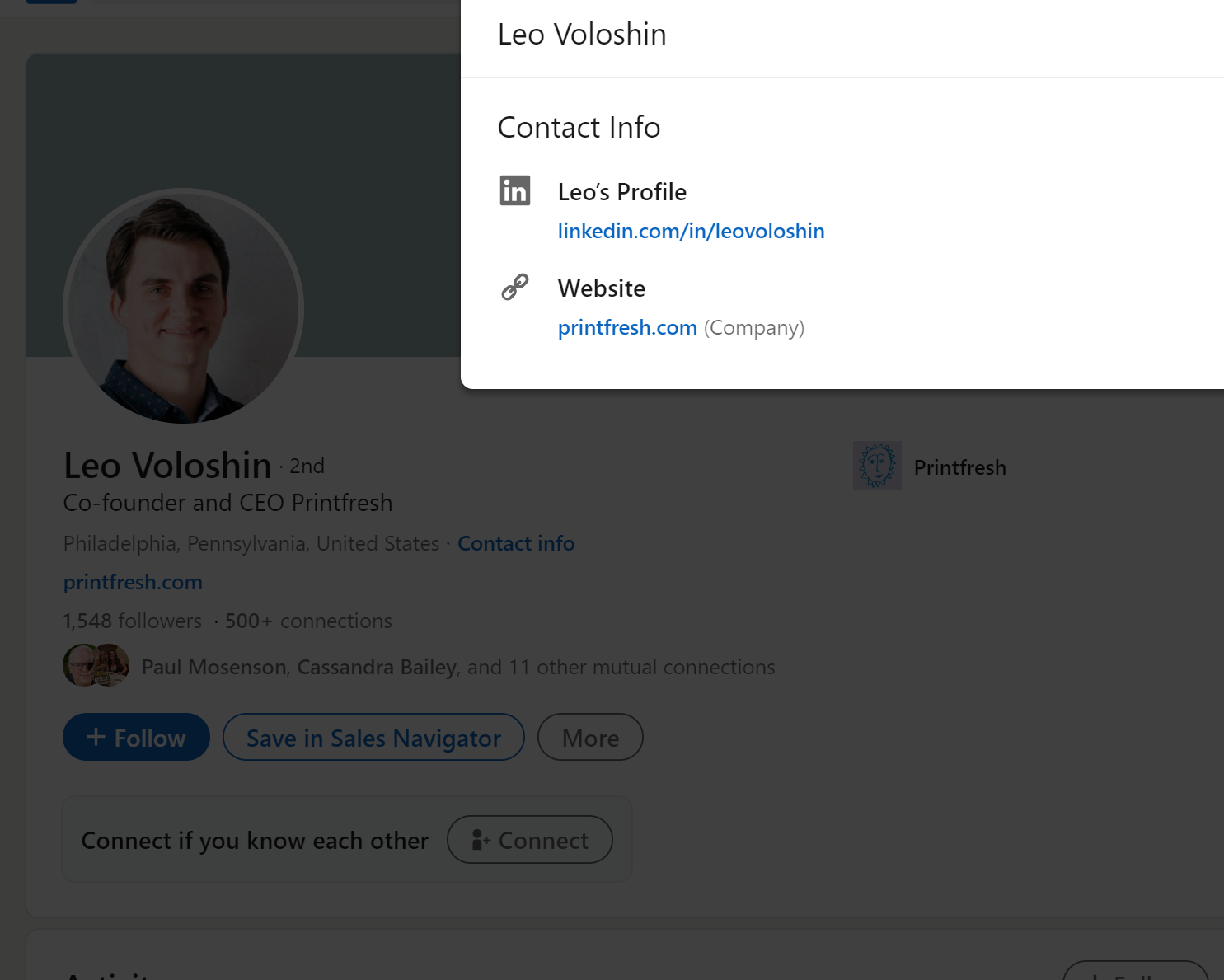The height and width of the screenshot is (980, 1224).
Task: Click the Contact info link
Action: click(516, 543)
